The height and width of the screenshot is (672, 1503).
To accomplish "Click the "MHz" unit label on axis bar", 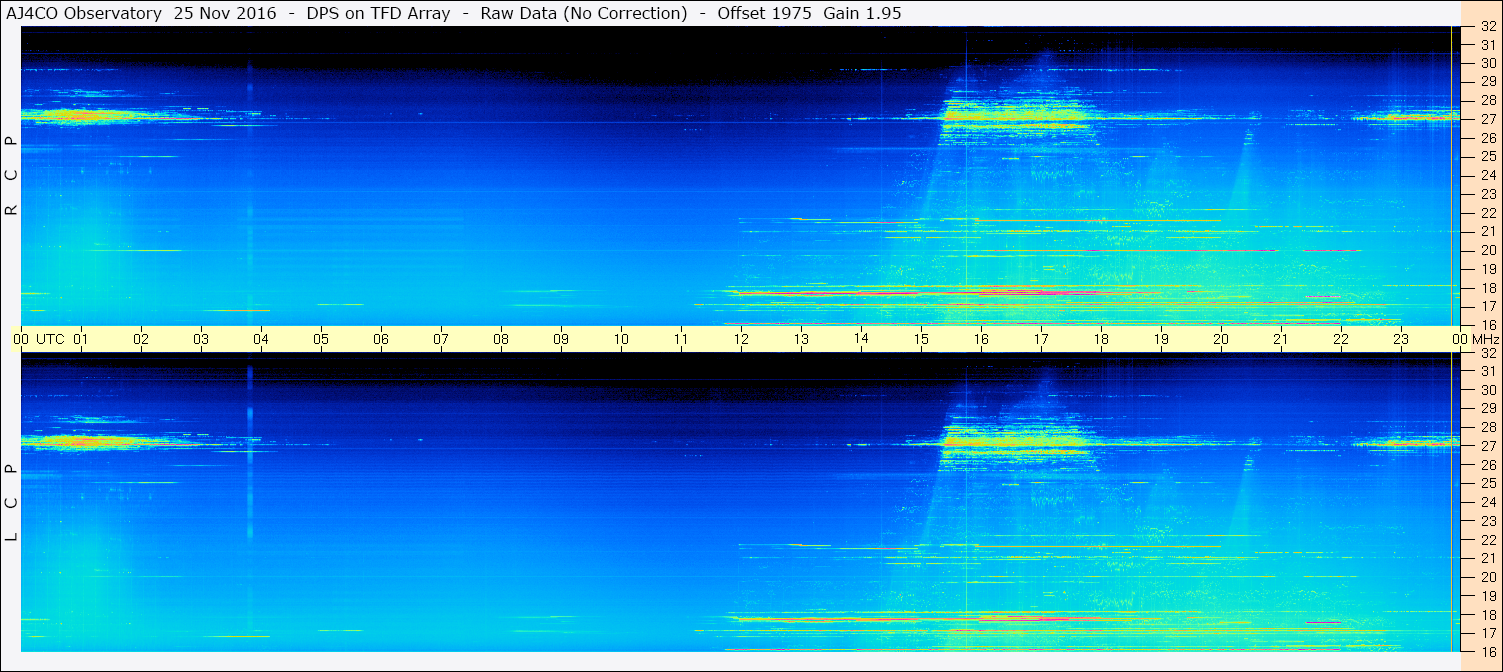I will (x=1484, y=339).
